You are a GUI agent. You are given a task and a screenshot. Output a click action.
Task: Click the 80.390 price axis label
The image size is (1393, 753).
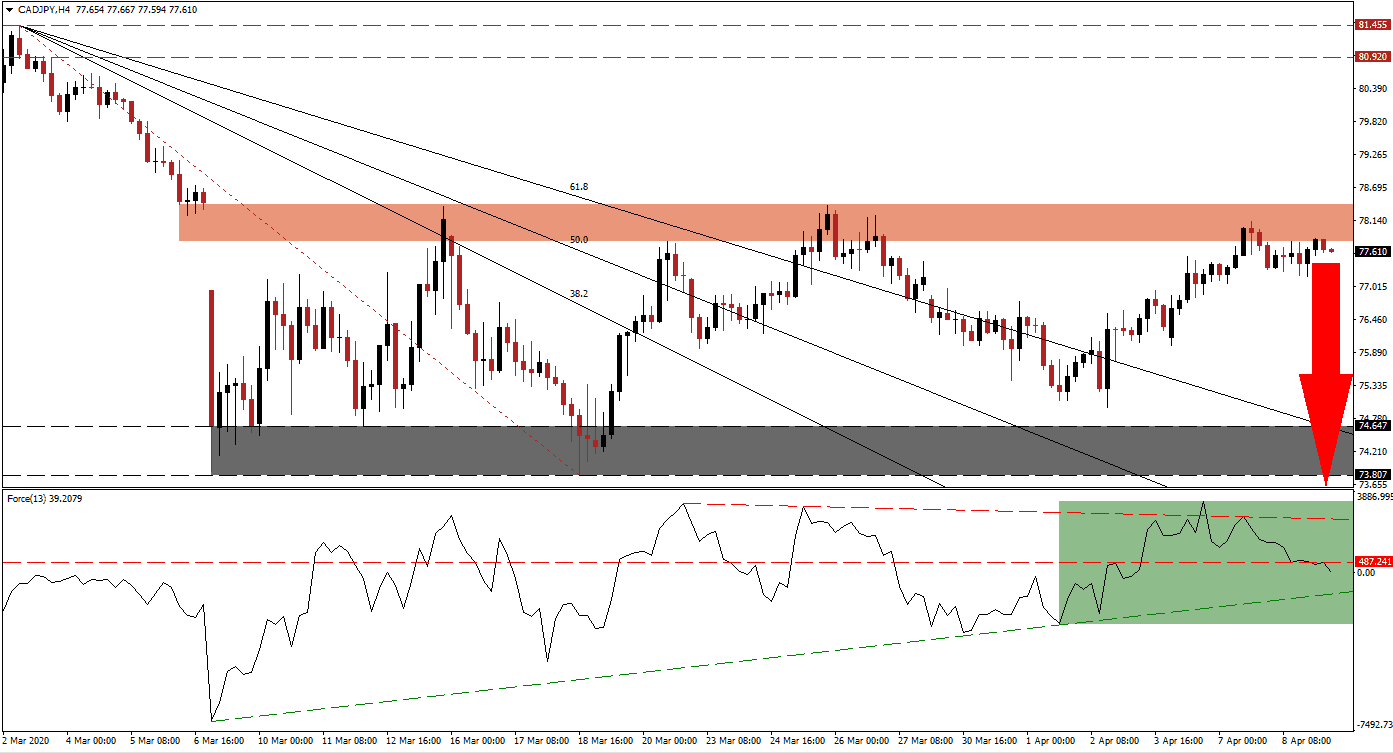pos(1371,89)
